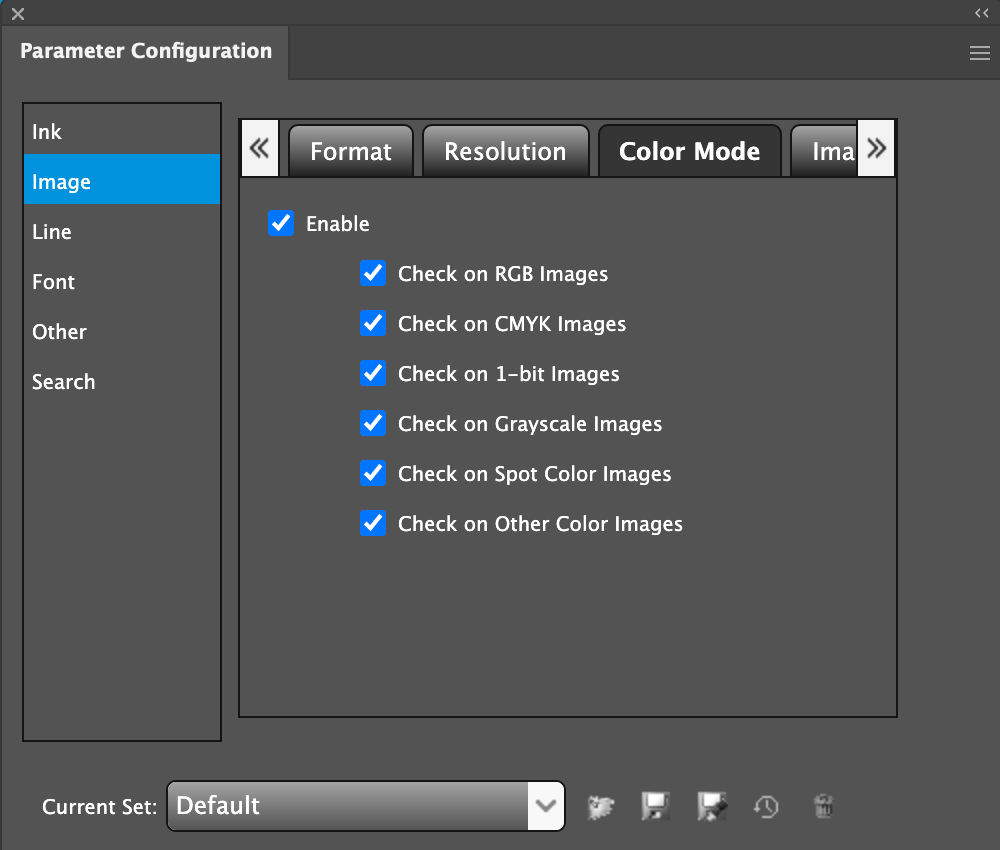This screenshot has width=1000, height=850.
Task: Open the Format tab
Action: tap(351, 152)
